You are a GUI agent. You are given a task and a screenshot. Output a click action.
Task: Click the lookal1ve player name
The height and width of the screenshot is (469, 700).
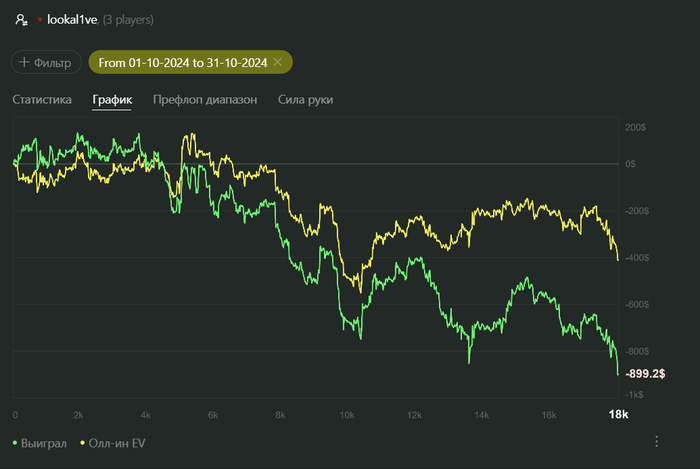pyautogui.click(x=71, y=20)
